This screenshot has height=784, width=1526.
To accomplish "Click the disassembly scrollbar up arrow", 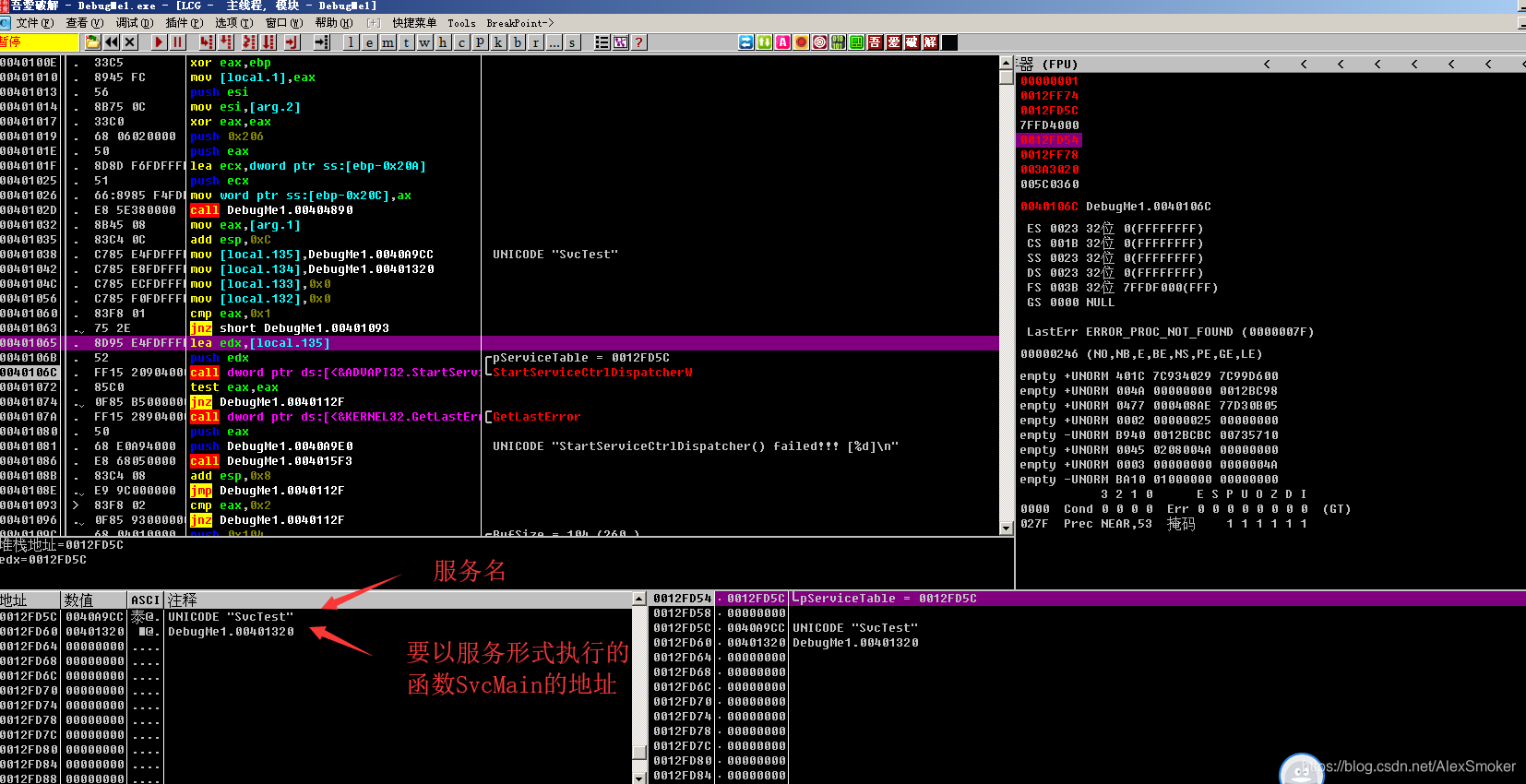I will pos(1007,63).
